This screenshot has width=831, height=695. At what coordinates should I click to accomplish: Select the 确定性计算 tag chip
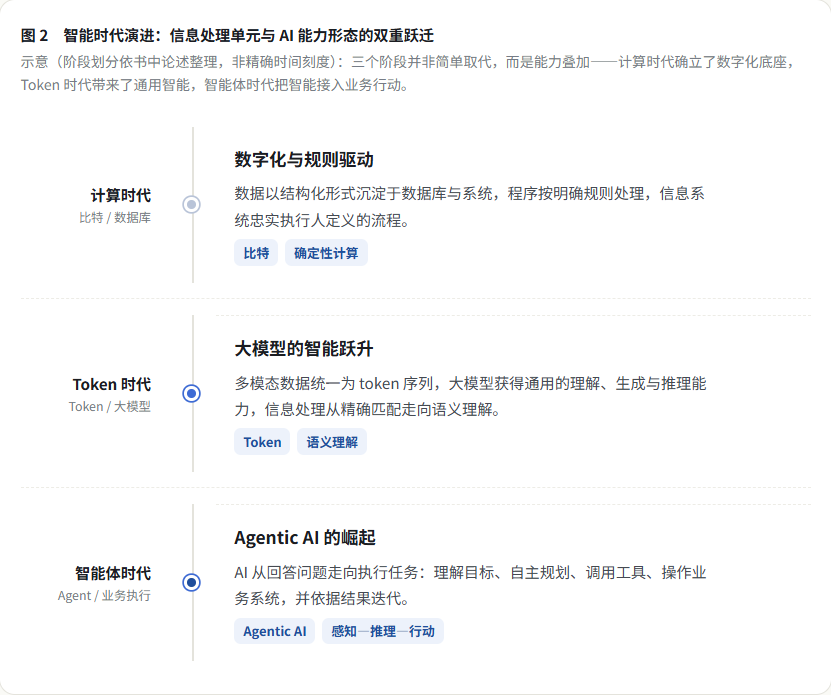tap(326, 253)
